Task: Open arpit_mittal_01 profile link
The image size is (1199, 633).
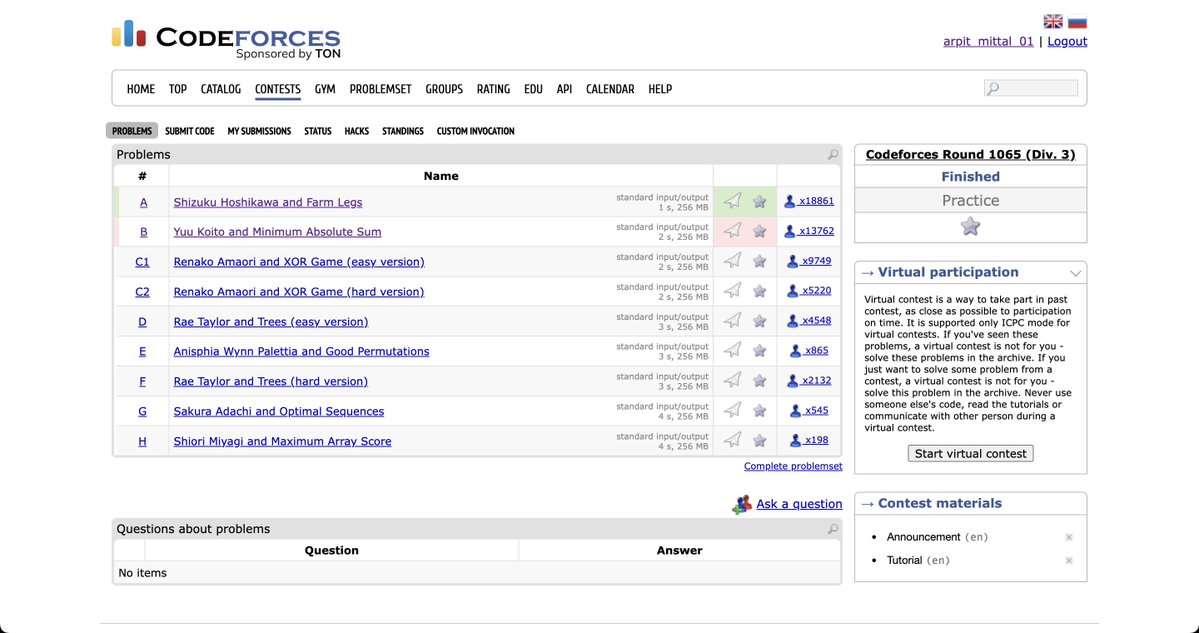Action: (988, 41)
